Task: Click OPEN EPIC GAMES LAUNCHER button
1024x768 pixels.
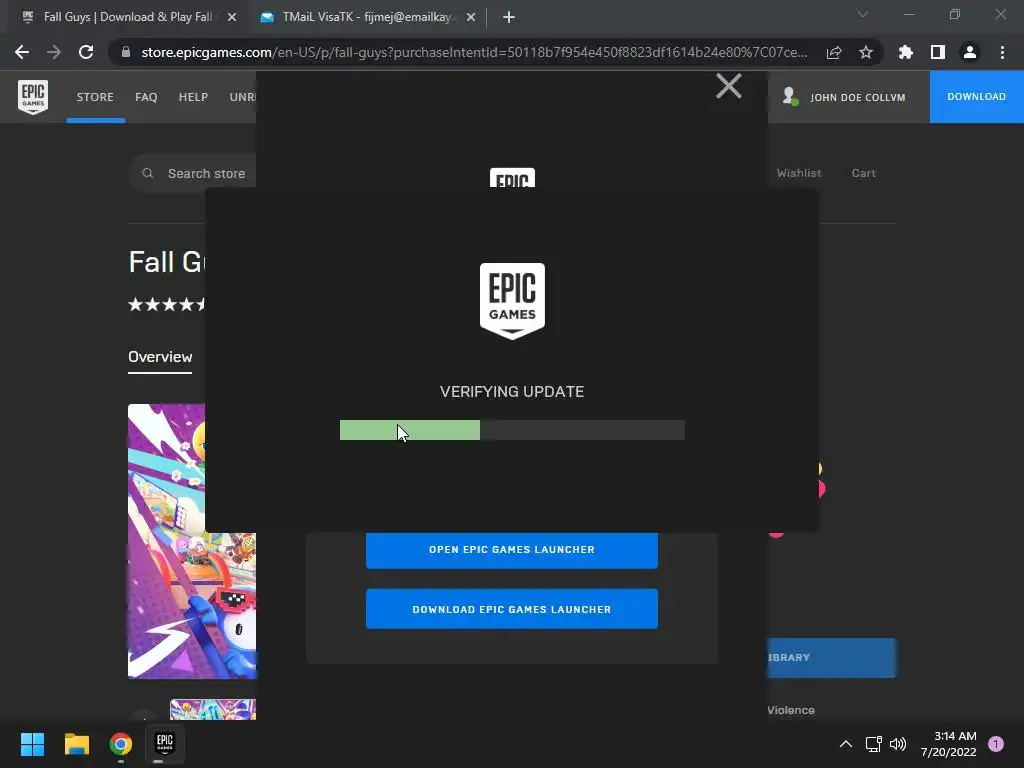Action: pos(511,549)
